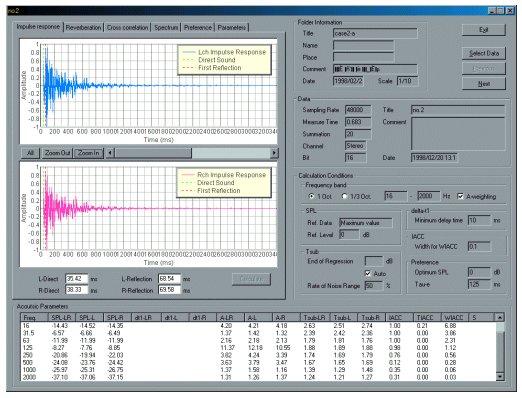Click the graph scrollbar right arrow
This screenshot has width=522, height=398.
coord(274,153)
